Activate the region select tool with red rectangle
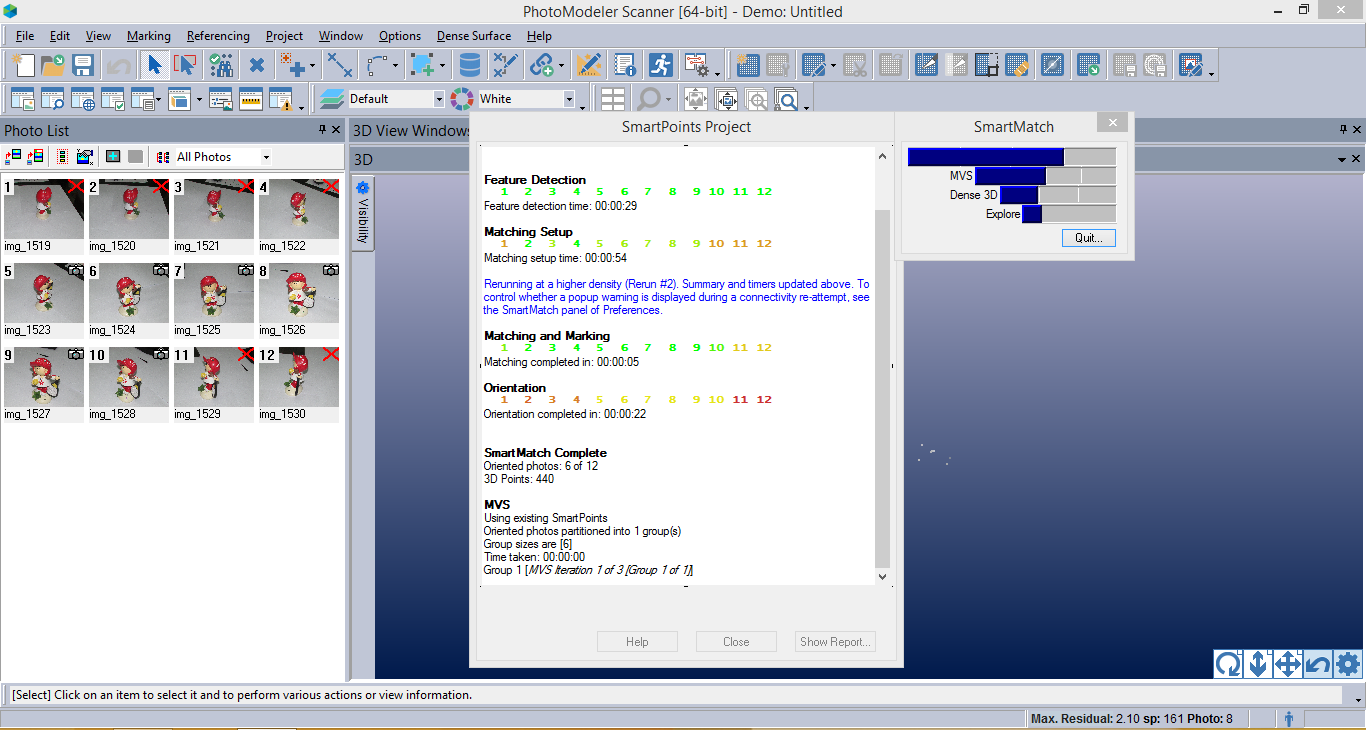The image size is (1366, 730). click(x=185, y=66)
